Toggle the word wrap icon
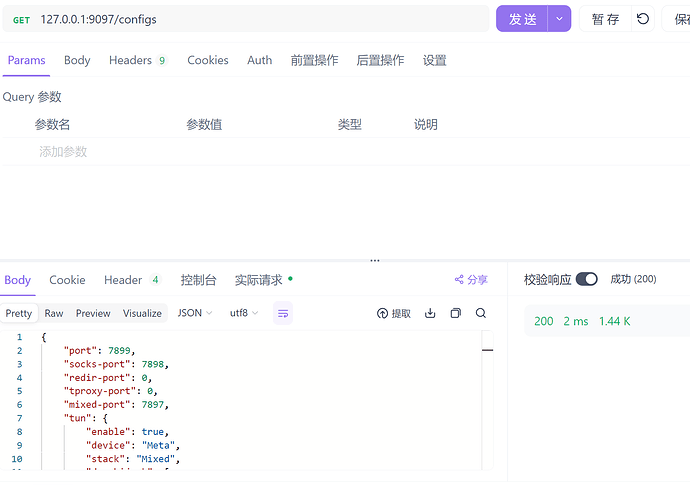 coord(283,313)
